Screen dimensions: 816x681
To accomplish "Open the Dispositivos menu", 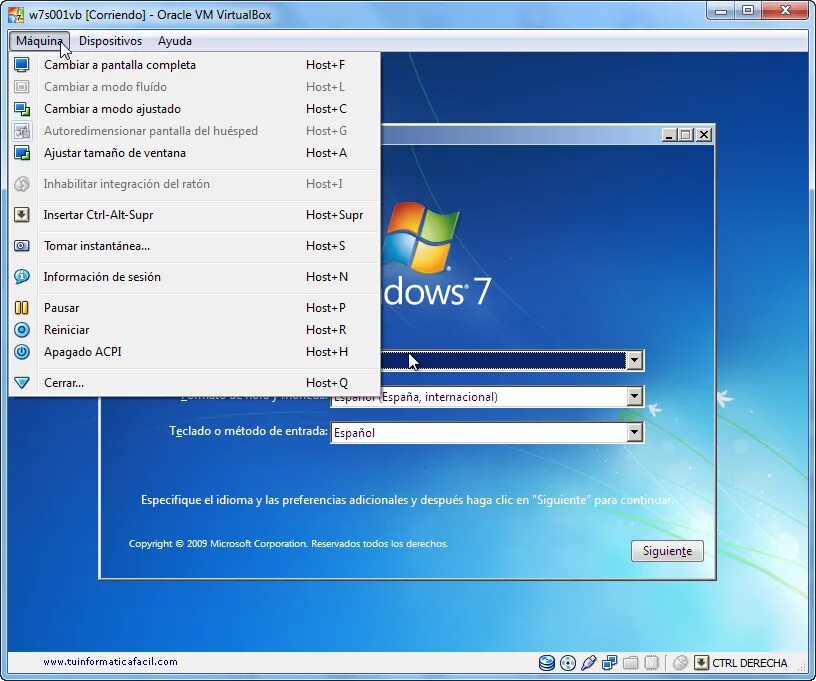I will [110, 41].
